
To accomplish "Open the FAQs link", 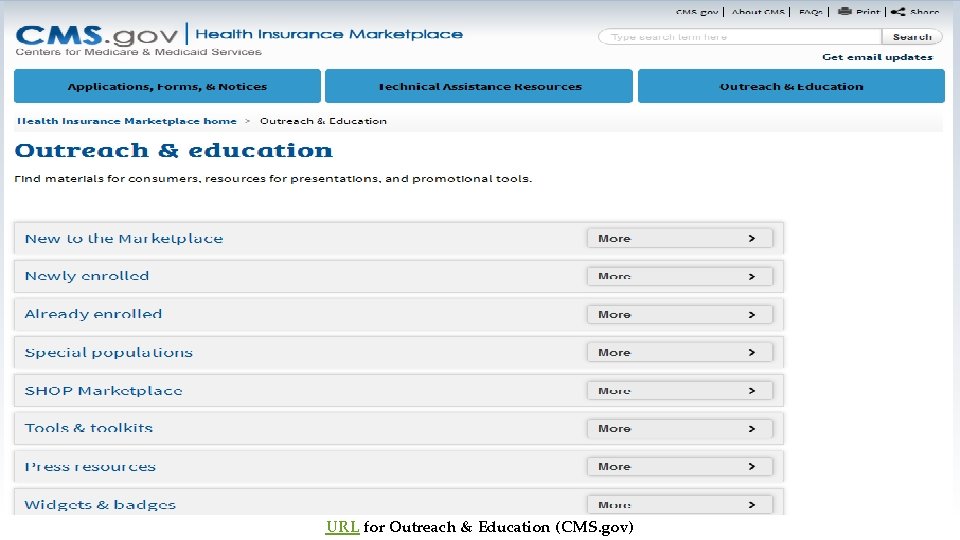I will click(811, 12).
